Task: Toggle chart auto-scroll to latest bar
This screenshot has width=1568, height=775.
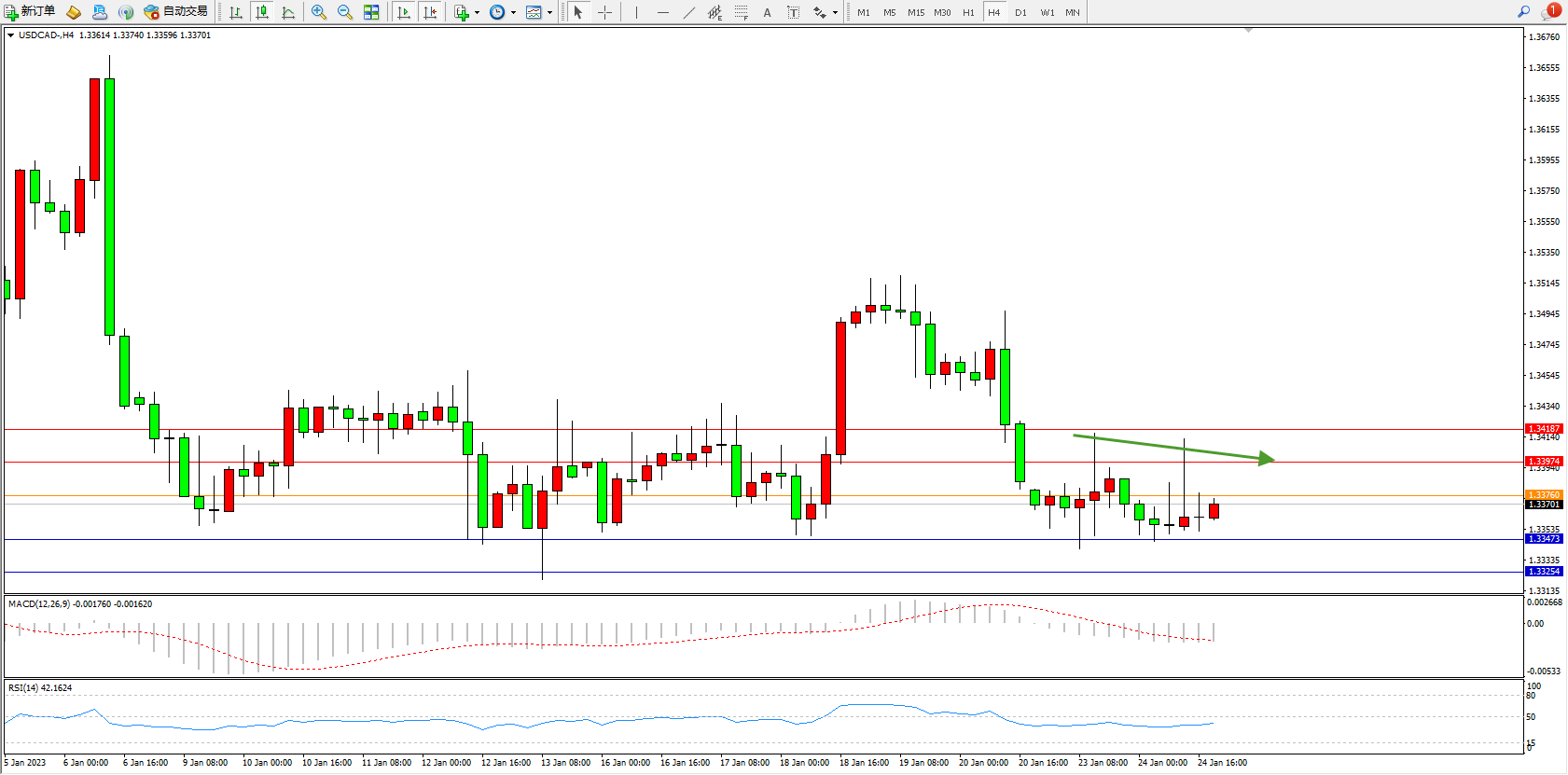Action: (x=404, y=12)
